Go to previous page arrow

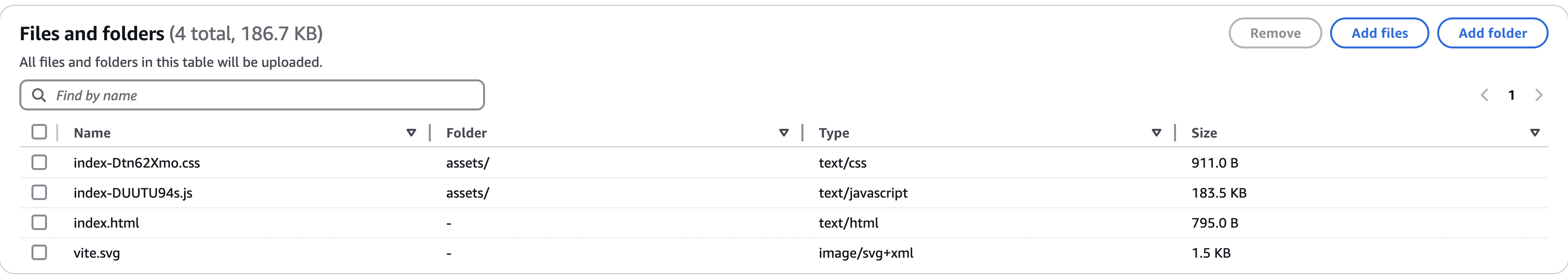1484,95
